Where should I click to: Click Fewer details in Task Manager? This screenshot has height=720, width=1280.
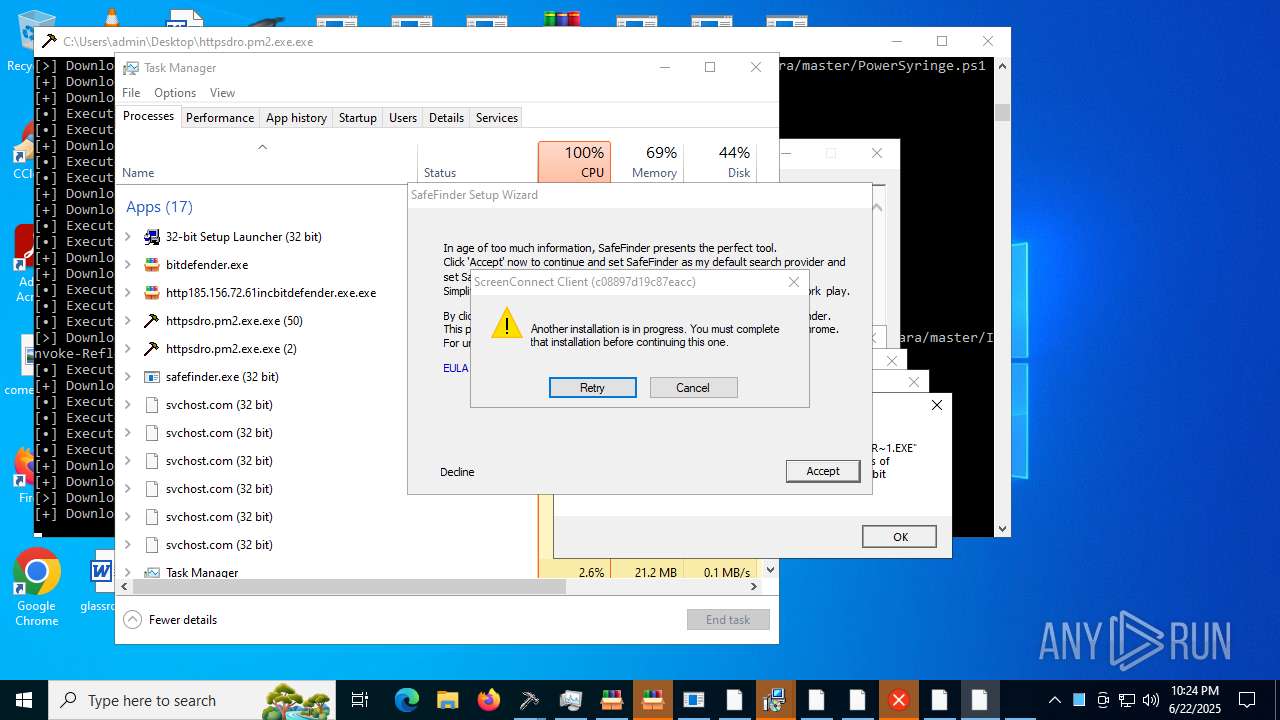(171, 620)
